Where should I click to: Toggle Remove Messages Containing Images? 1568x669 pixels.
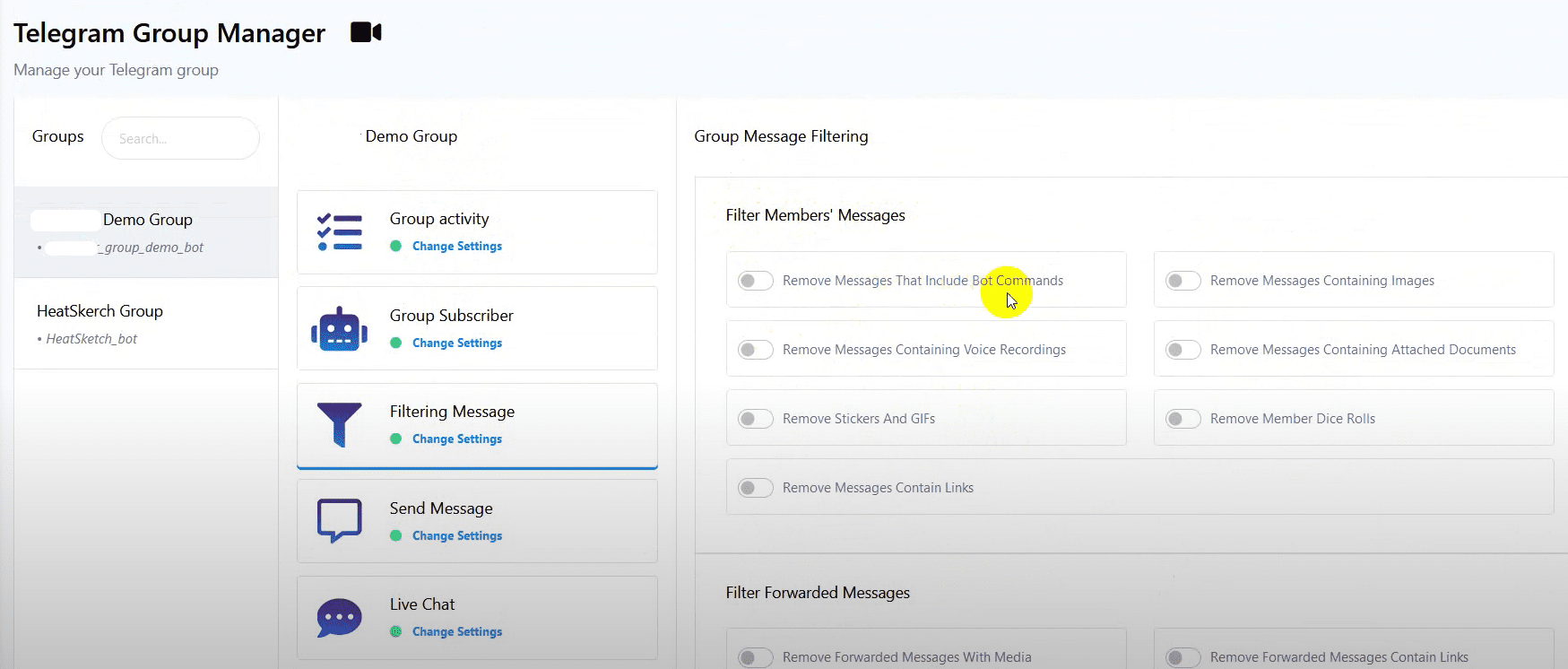pyautogui.click(x=1182, y=281)
